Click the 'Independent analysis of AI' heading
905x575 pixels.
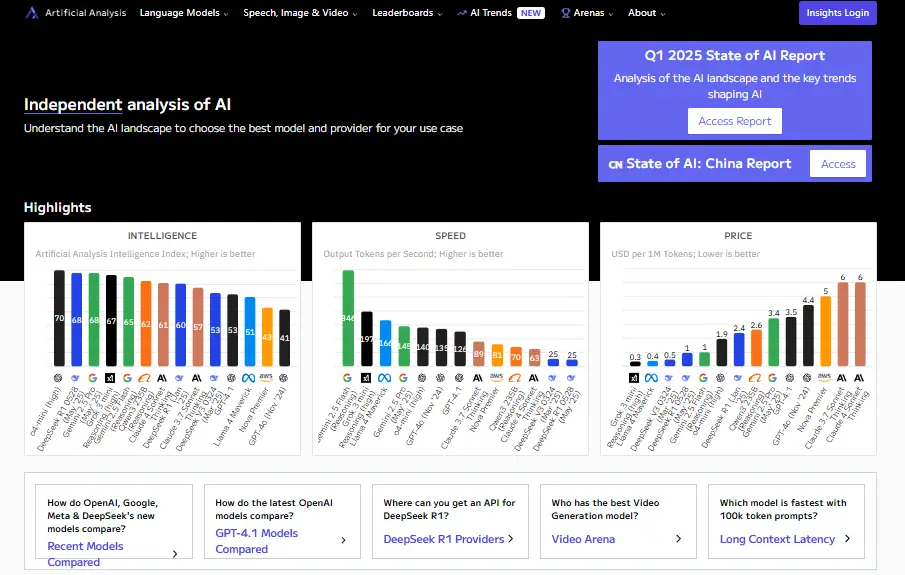coord(128,104)
